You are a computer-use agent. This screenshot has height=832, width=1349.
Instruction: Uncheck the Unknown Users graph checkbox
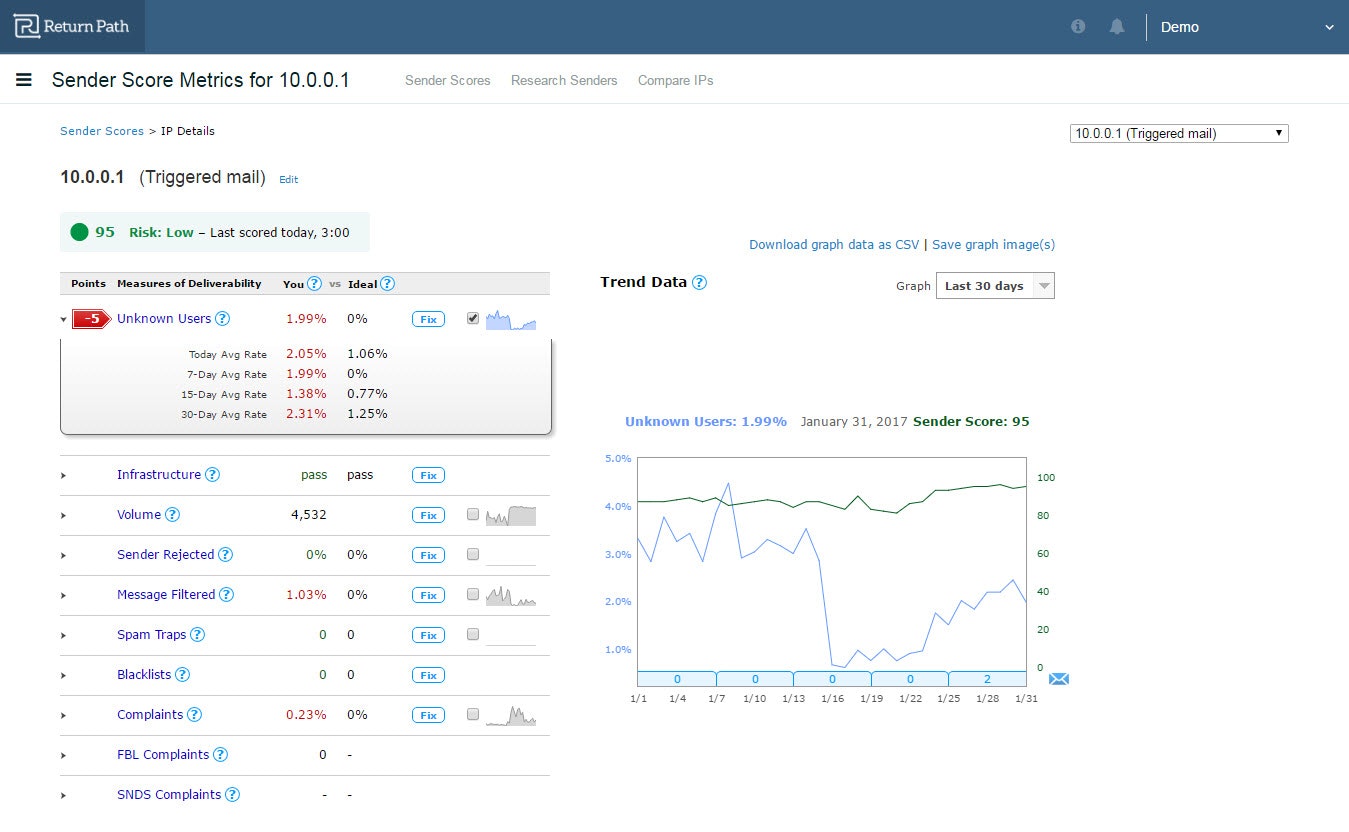[x=473, y=318]
